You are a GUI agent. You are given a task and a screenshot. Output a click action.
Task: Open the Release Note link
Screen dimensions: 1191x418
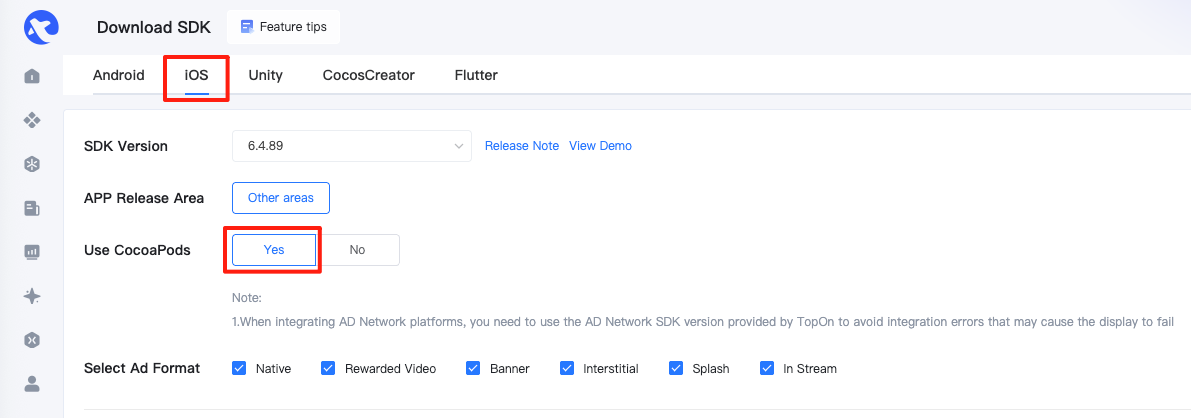(522, 146)
